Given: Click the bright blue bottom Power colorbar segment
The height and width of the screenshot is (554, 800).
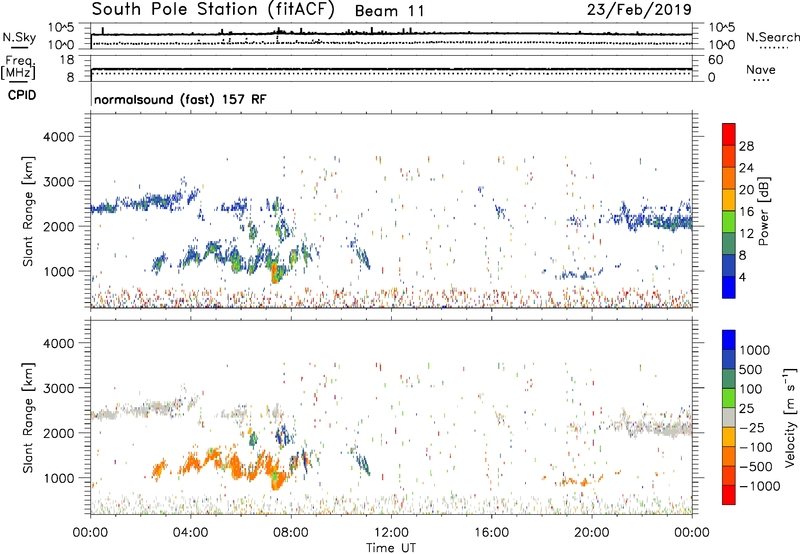Looking at the screenshot, I should (729, 287).
